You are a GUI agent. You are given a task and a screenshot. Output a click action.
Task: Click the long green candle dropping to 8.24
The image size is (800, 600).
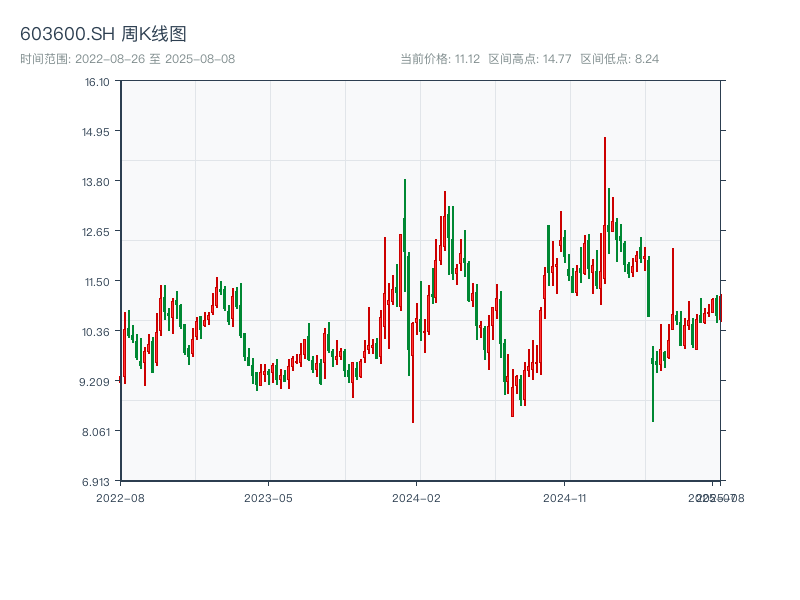[x=653, y=384]
